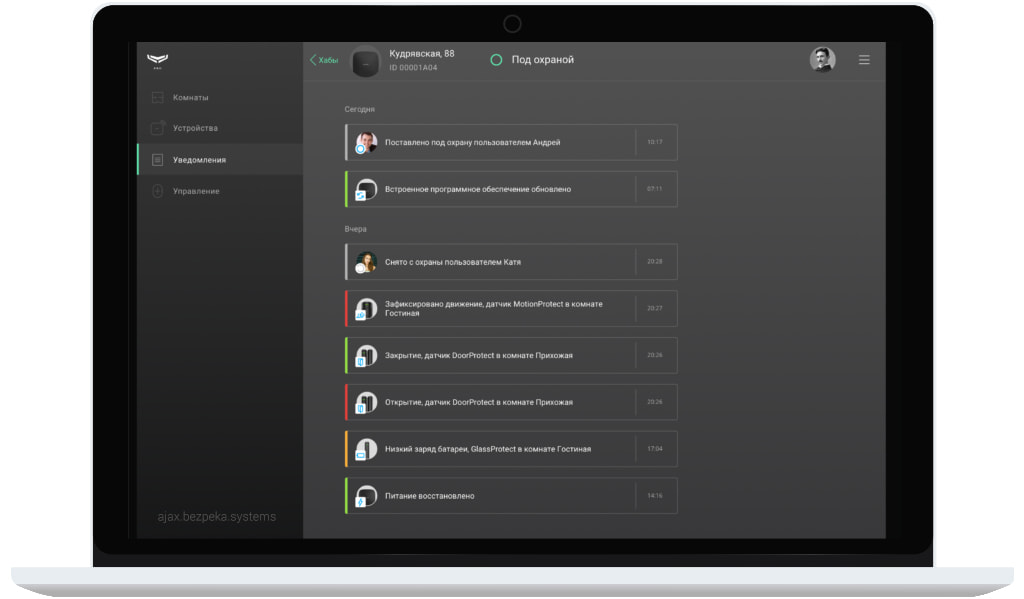
Task: Click Катя's avatar in the notification
Action: (x=366, y=262)
